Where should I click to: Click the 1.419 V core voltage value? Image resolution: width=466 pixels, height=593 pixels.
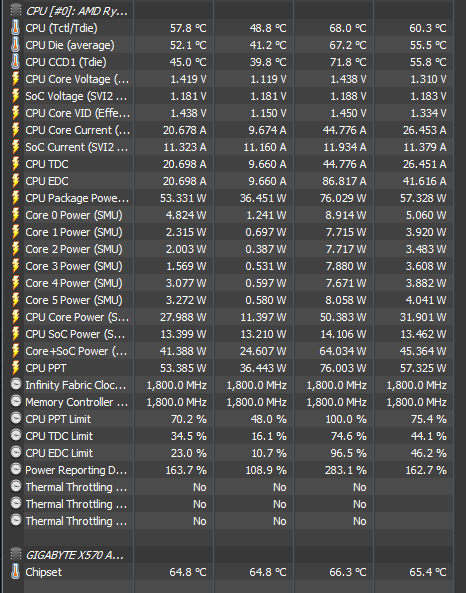pos(188,79)
